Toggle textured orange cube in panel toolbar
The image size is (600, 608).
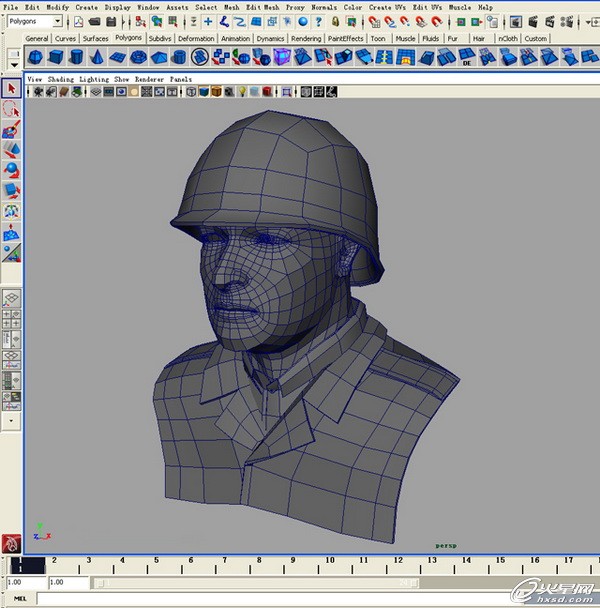point(216,92)
